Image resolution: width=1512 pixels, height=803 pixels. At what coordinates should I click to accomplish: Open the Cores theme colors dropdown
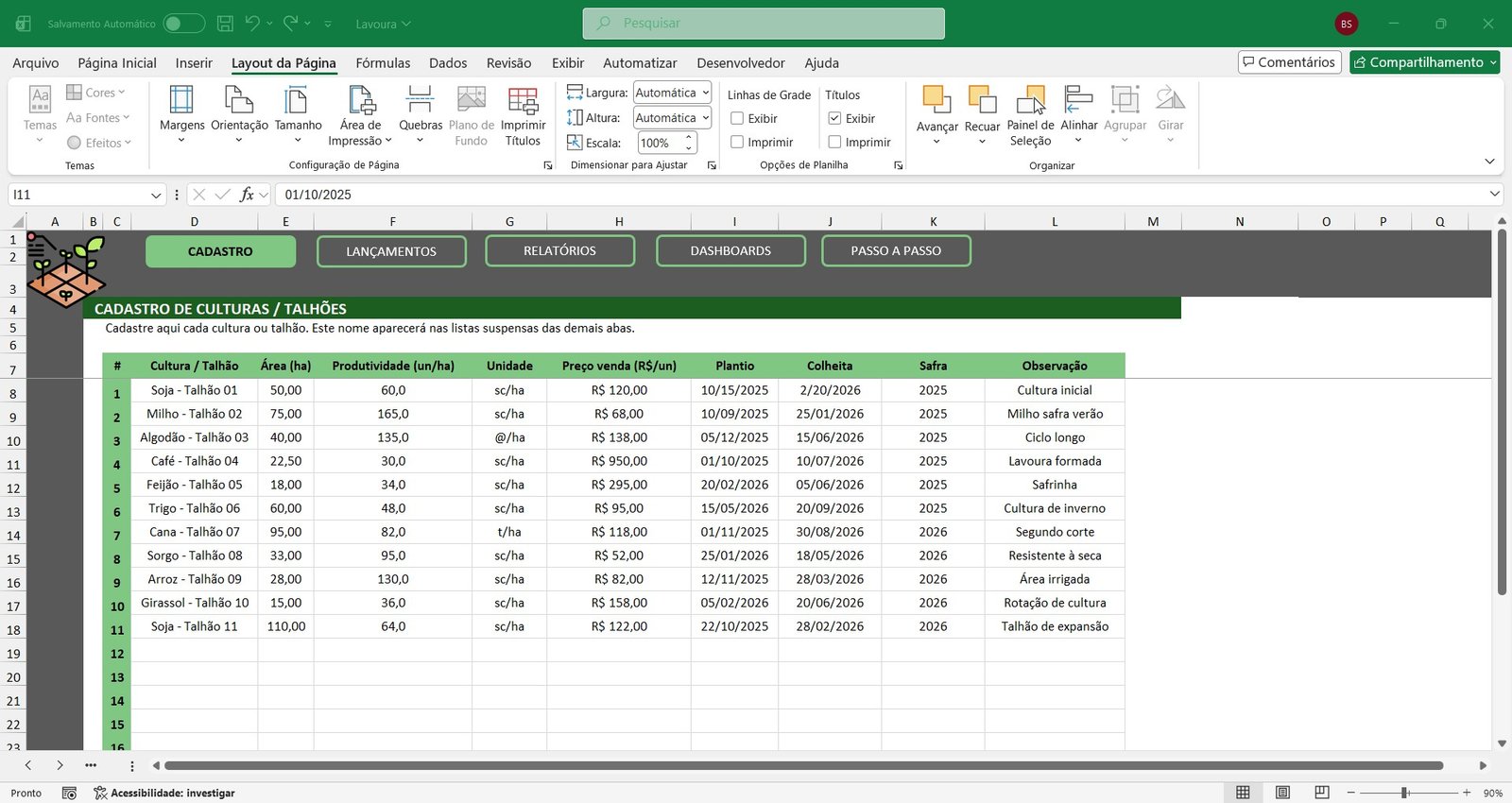pos(95,93)
